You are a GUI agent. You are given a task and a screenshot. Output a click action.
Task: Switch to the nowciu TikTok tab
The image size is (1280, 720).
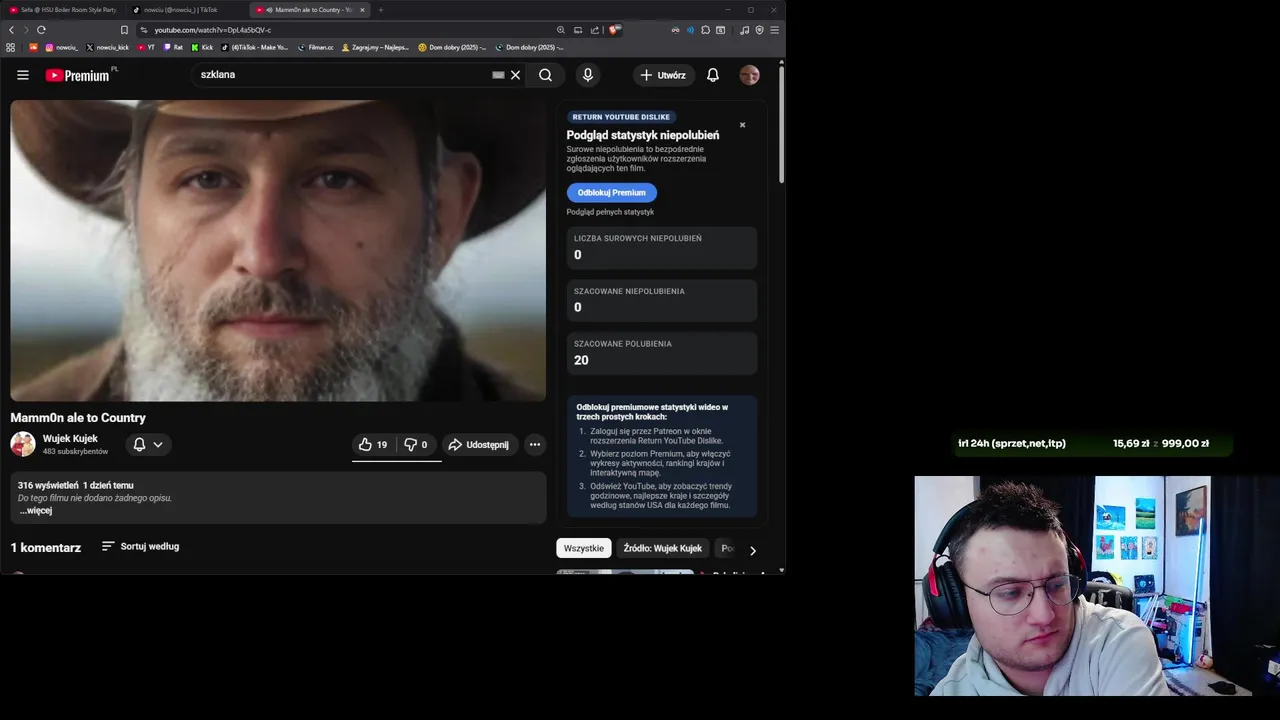point(186,10)
